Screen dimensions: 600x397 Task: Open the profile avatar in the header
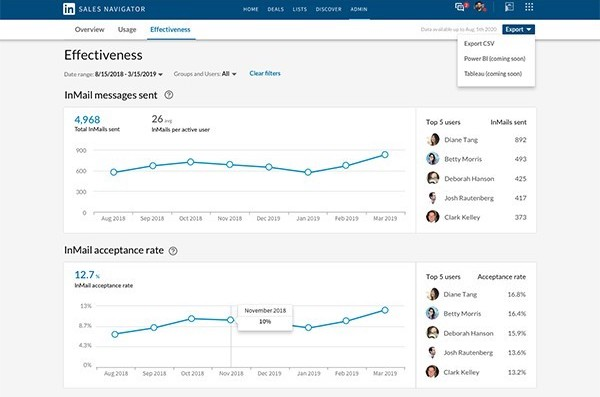pyautogui.click(x=480, y=7)
